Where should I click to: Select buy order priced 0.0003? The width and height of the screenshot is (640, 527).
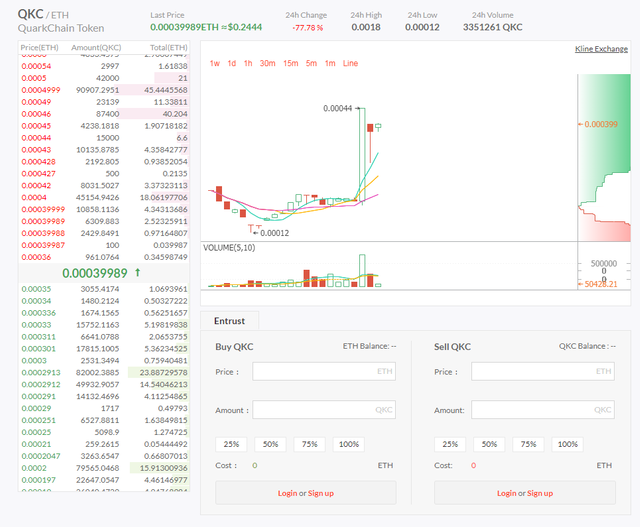pos(104,361)
